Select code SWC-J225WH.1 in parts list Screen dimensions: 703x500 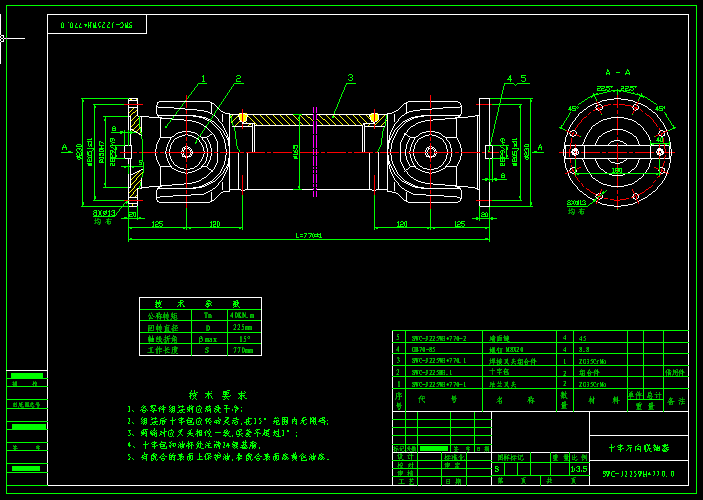(x=431, y=372)
